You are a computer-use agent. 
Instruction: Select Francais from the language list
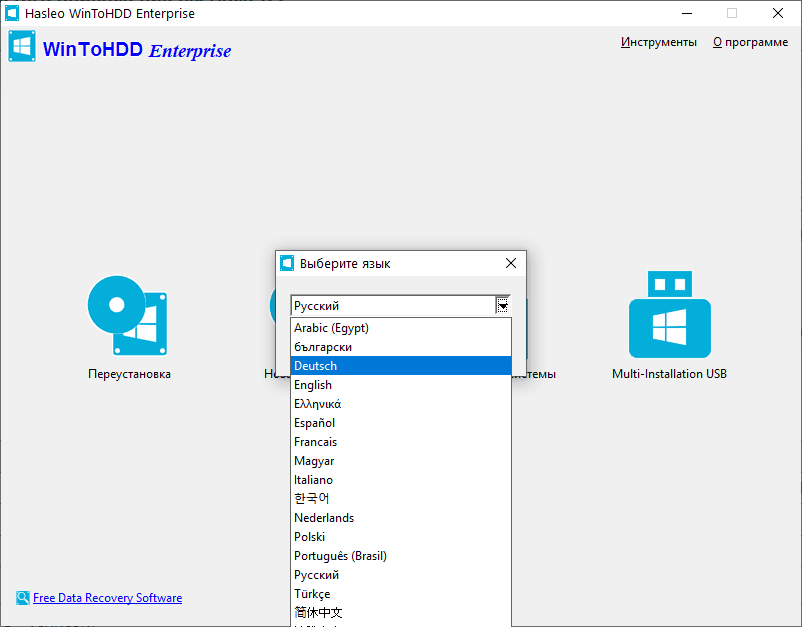401,442
